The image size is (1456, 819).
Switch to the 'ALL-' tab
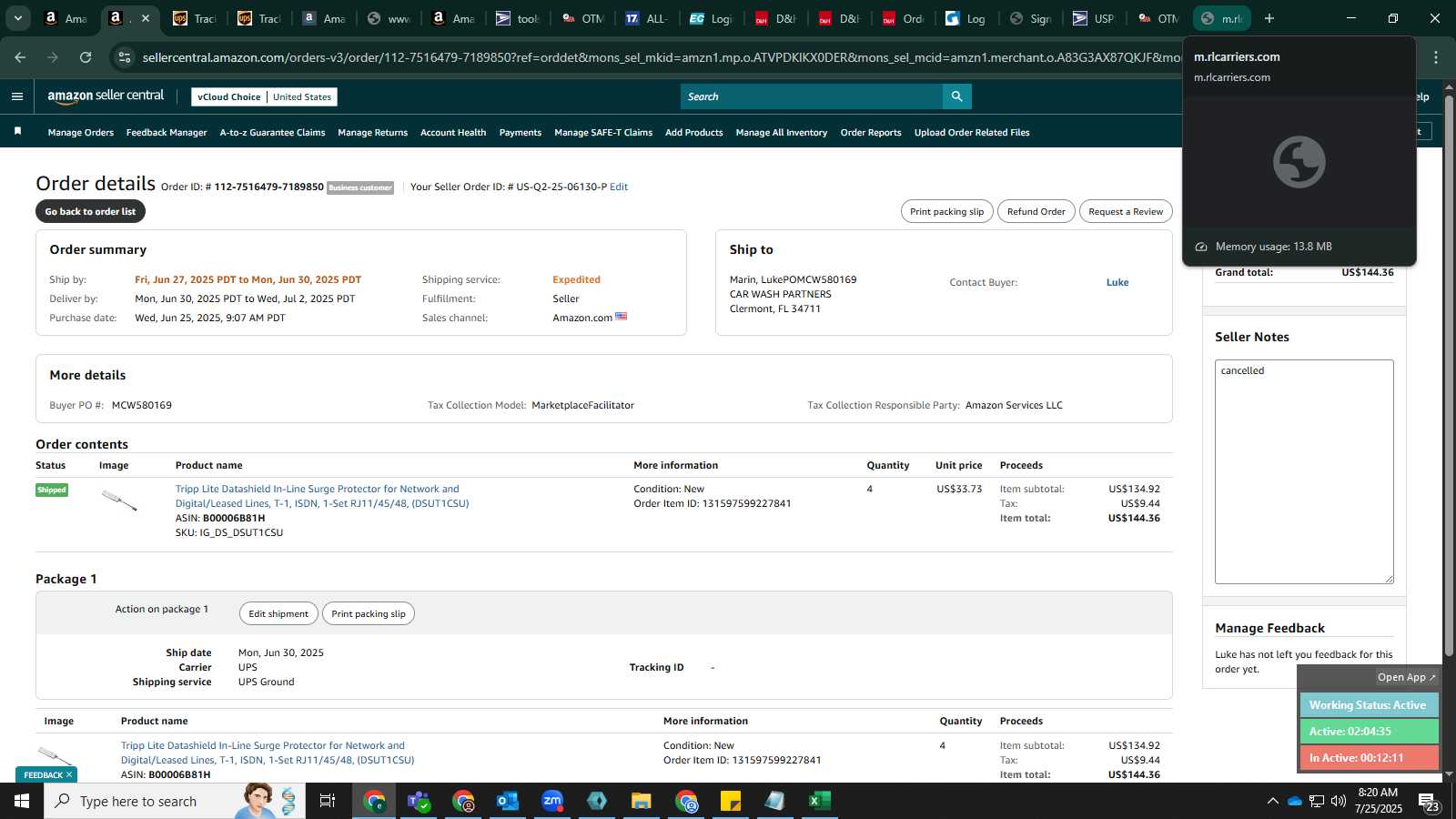click(x=646, y=18)
